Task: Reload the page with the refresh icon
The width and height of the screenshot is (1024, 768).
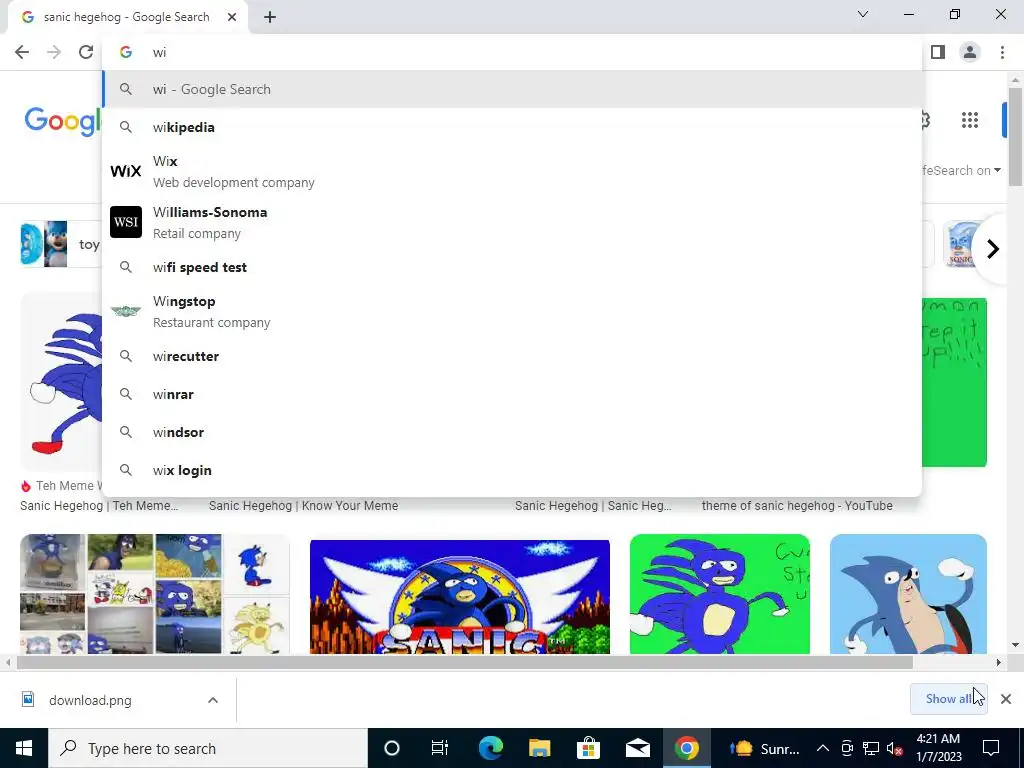Action: pyautogui.click(x=86, y=52)
